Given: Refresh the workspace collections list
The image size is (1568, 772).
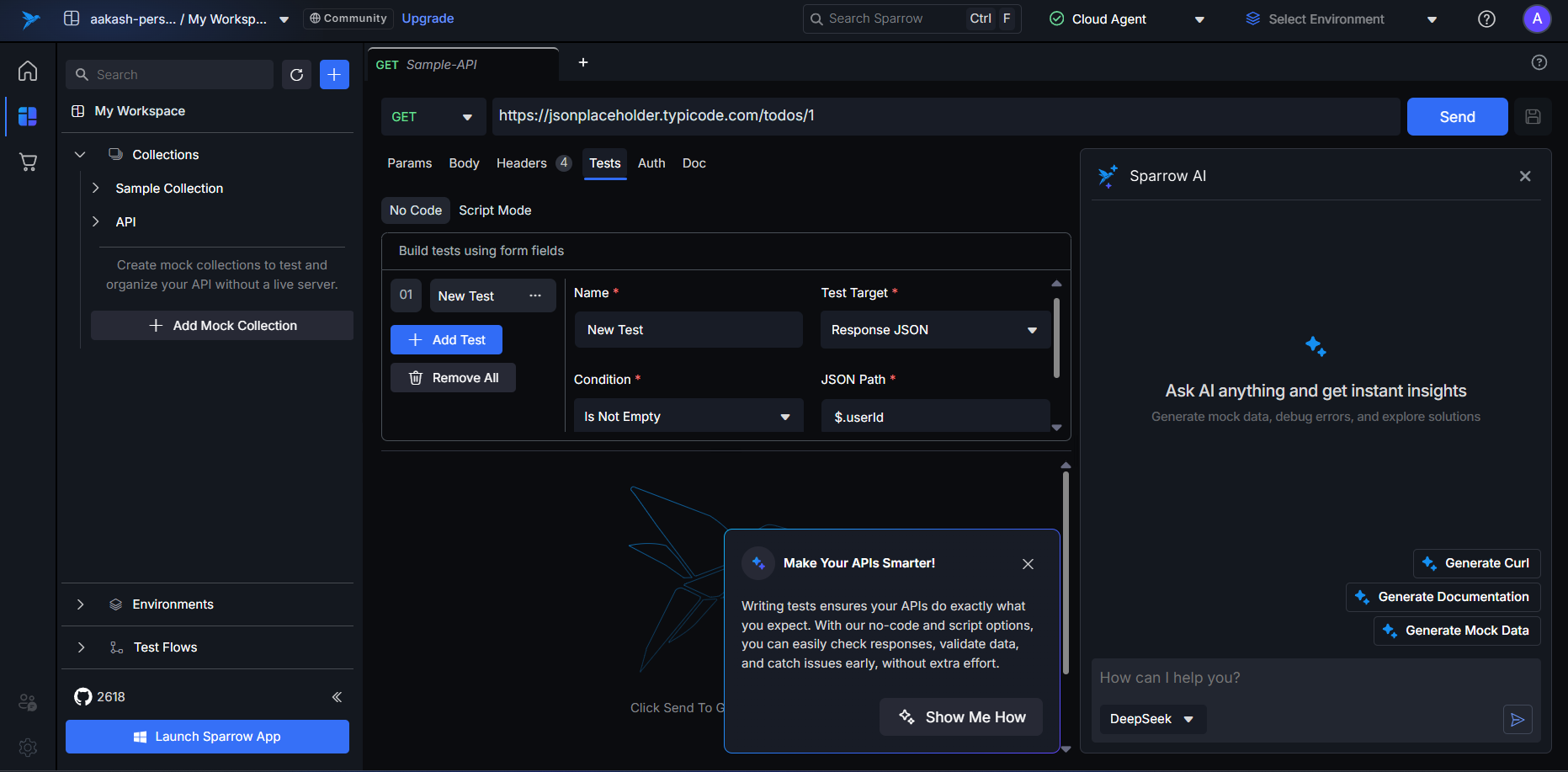Looking at the screenshot, I should 296,75.
